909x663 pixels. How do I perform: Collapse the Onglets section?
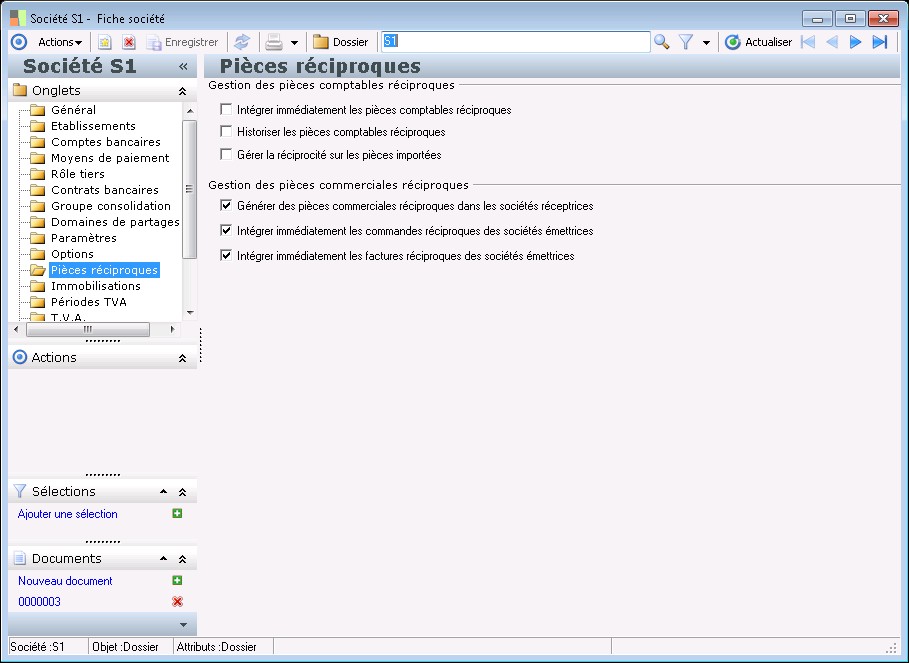click(182, 91)
